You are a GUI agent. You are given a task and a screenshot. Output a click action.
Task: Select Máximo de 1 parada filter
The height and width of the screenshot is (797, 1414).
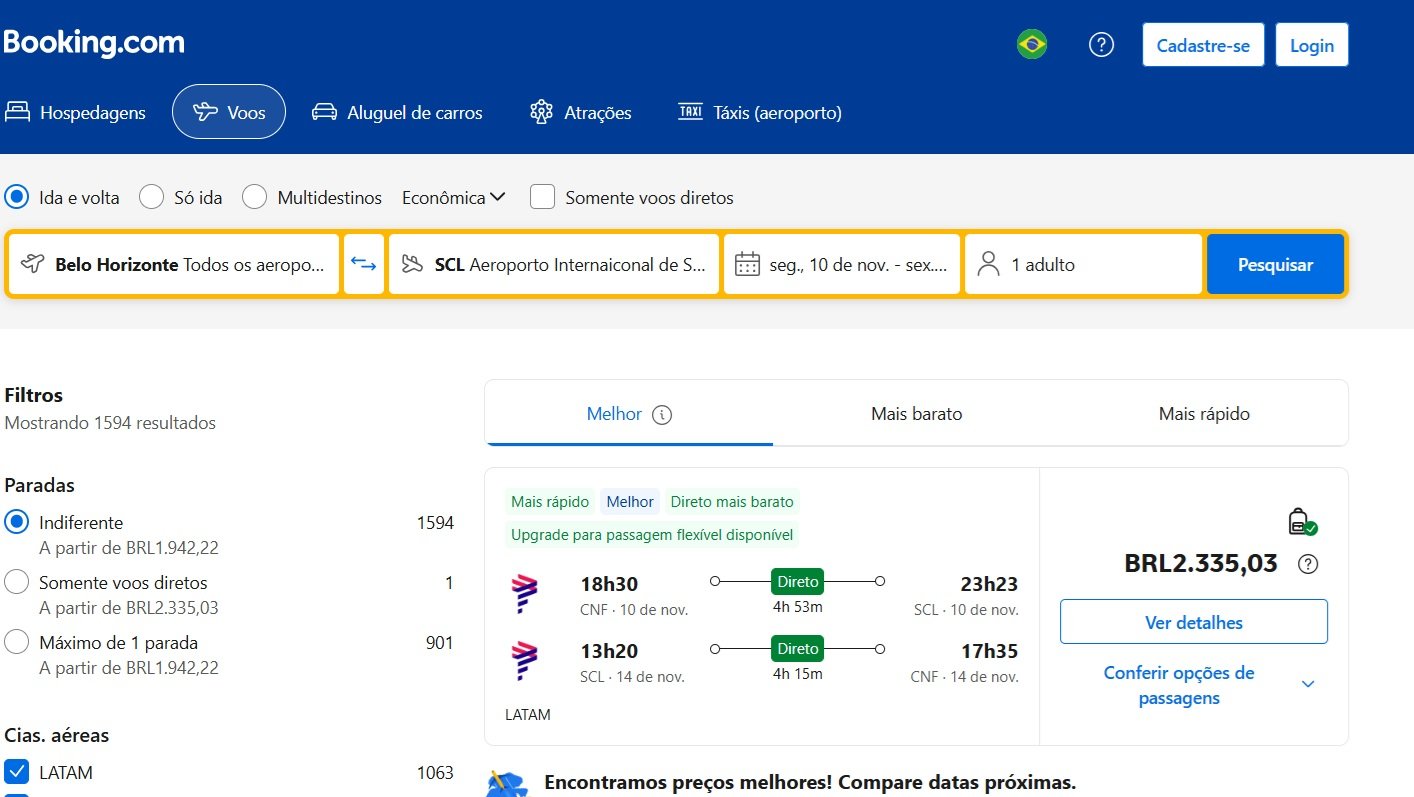[17, 642]
